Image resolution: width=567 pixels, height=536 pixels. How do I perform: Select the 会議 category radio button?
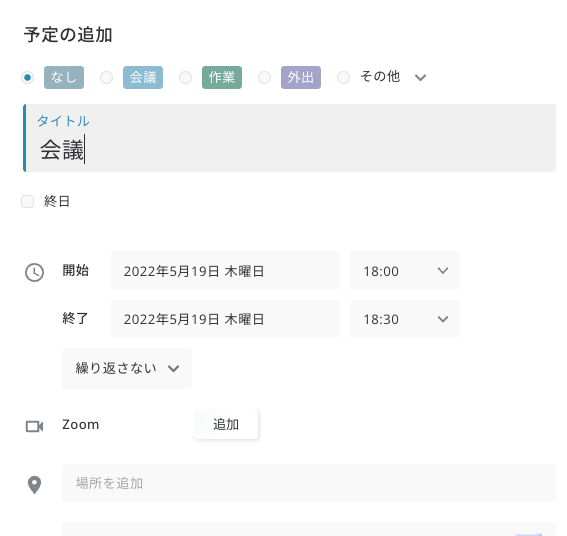(x=106, y=77)
